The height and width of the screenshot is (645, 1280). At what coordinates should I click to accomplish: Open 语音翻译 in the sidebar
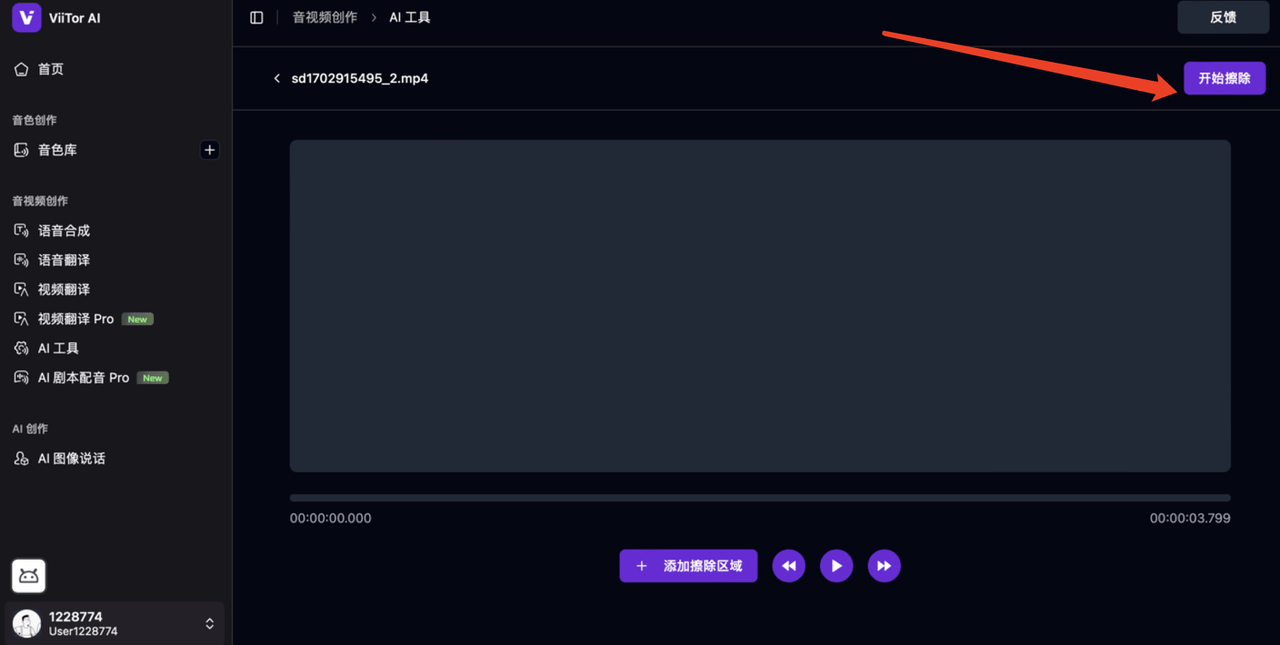63,260
